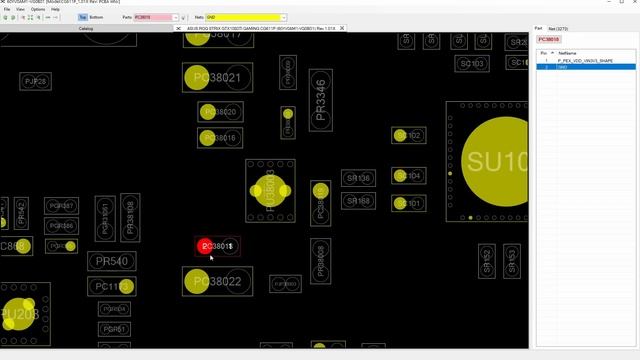Select resistor SR152 on board
This screenshot has width=640, height=360.
487,261
